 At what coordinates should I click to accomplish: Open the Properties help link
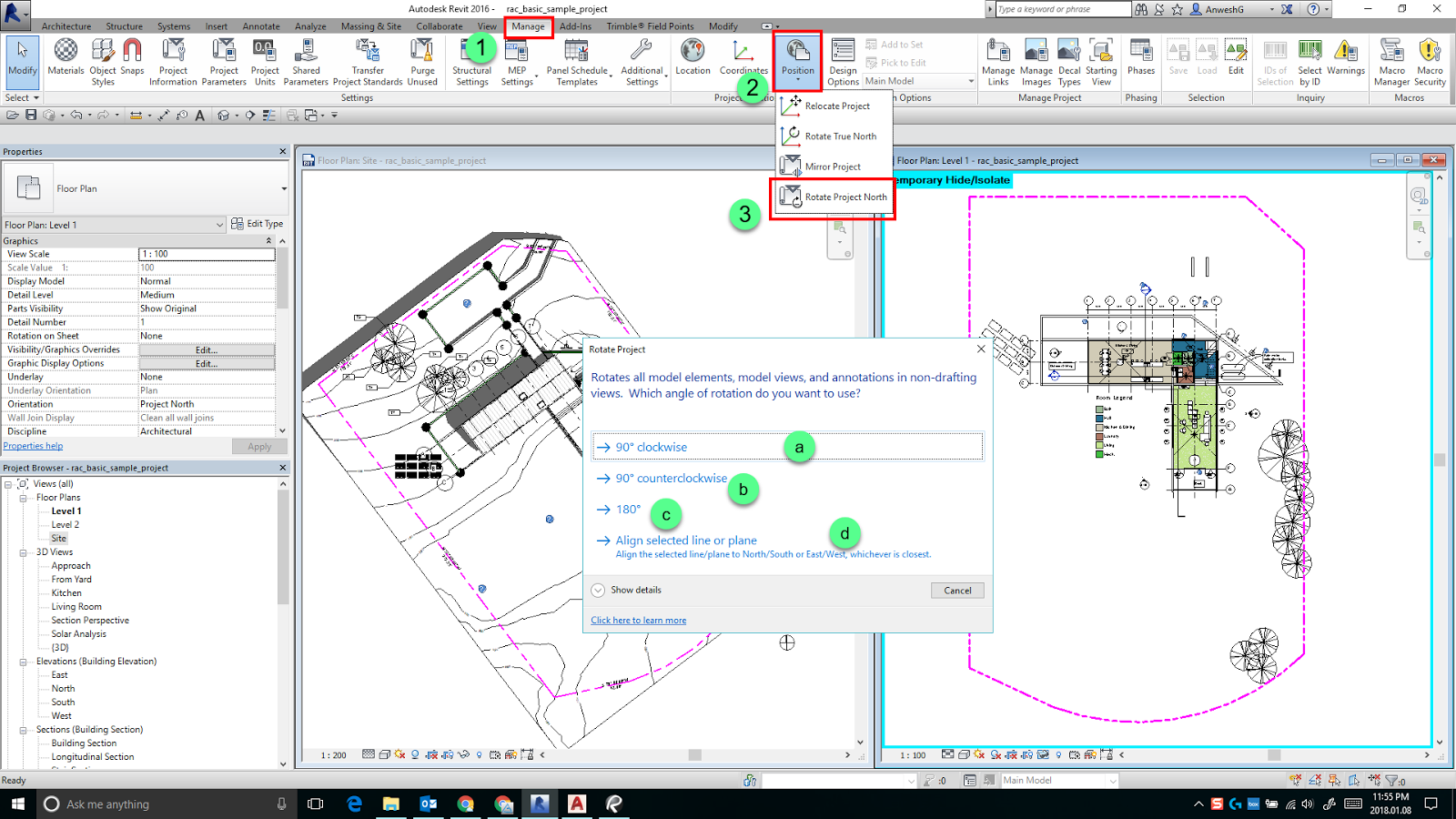tap(33, 446)
